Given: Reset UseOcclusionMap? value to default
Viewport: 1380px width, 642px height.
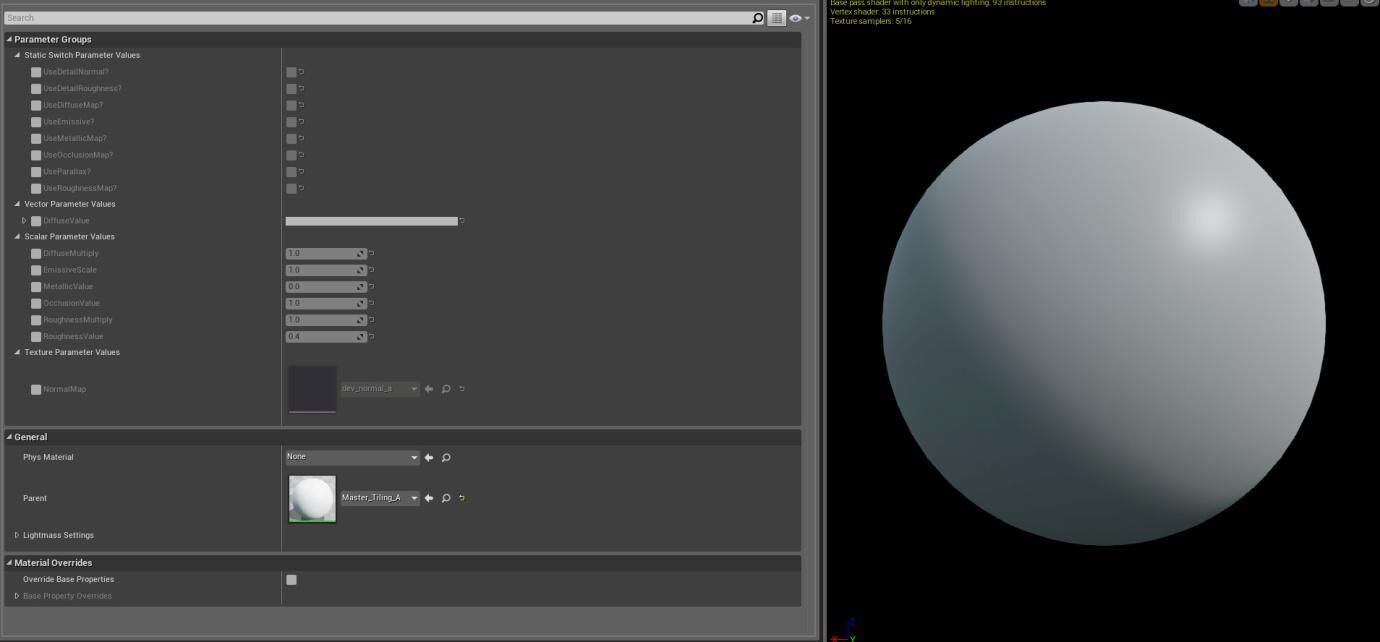Looking at the screenshot, I should pos(301,155).
